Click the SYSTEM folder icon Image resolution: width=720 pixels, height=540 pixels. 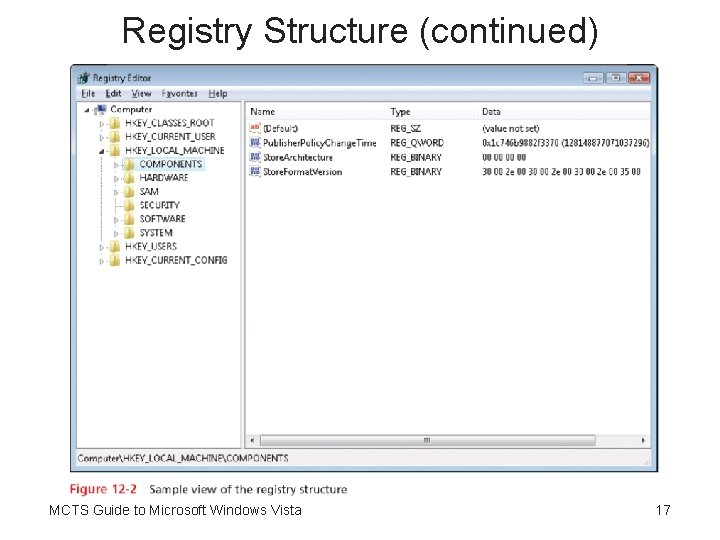point(129,233)
